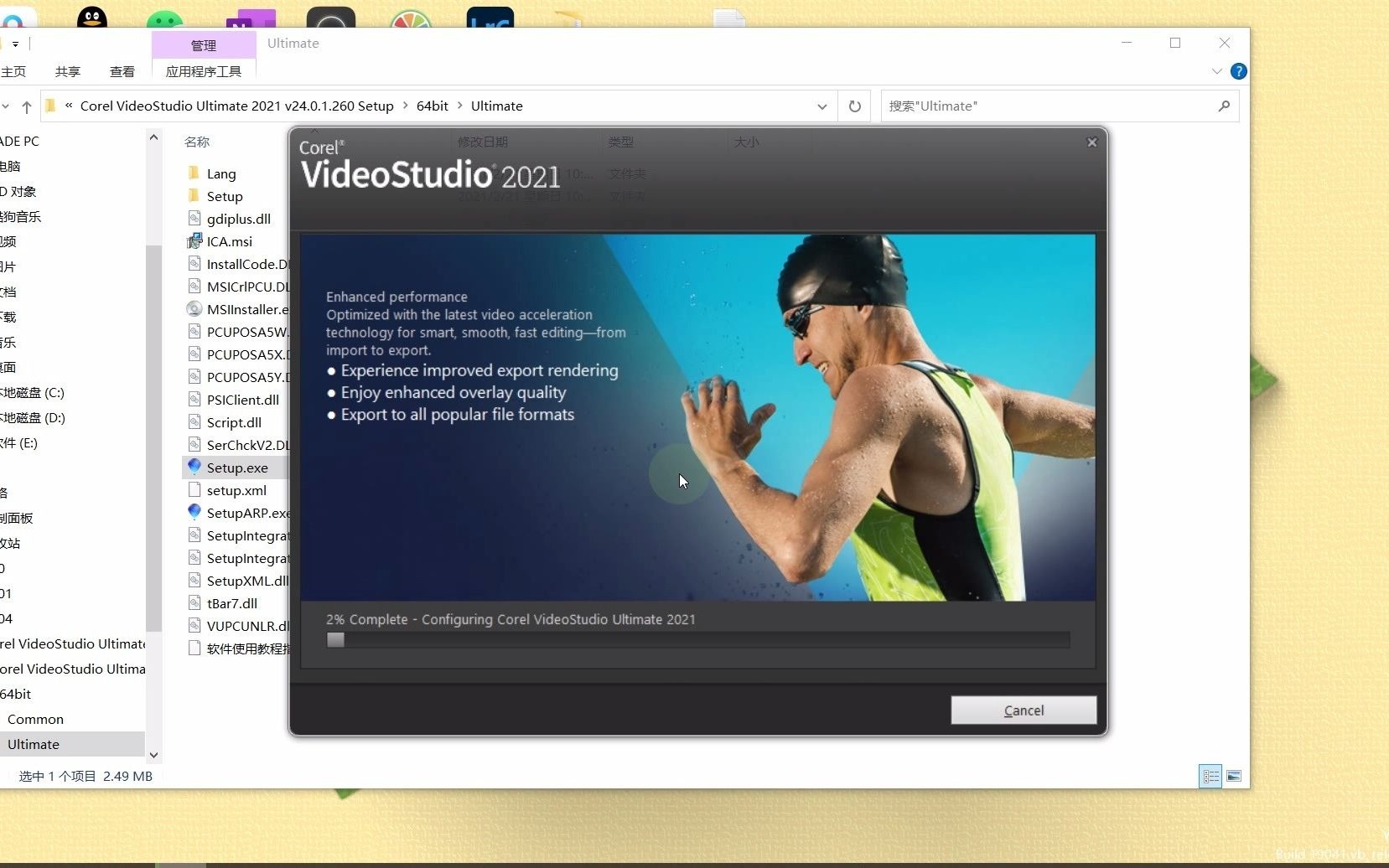Screen dimensions: 1389x868
Task: Show hidden breadcrumb locations chevron
Action: pos(69,106)
